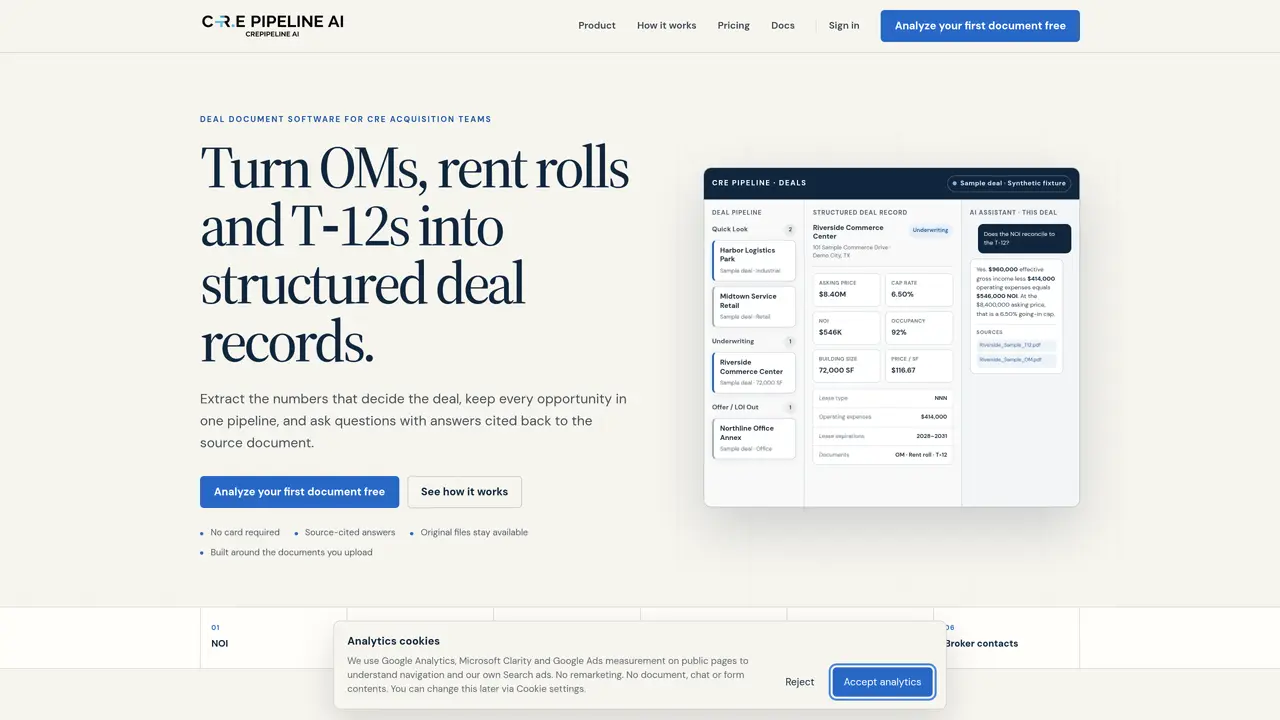Click the See how it works button

click(x=464, y=492)
